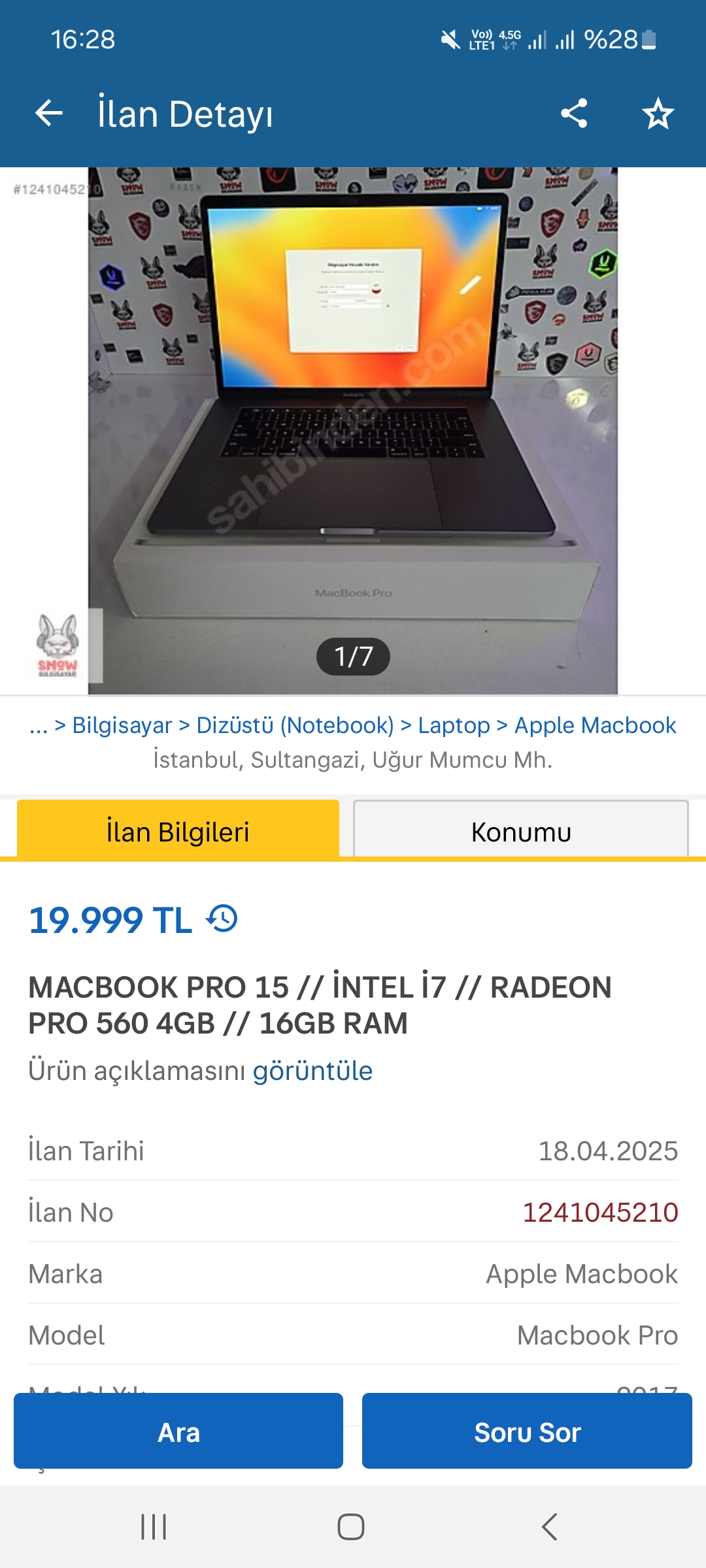Open the Bilgisayar breadcrumb category
This screenshot has width=706, height=1568.
tap(122, 725)
